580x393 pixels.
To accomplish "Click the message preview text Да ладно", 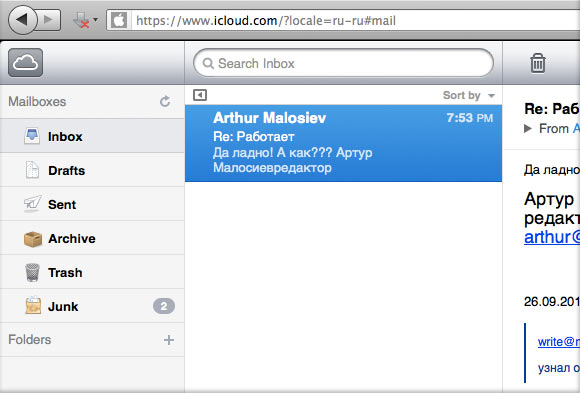I will [293, 160].
